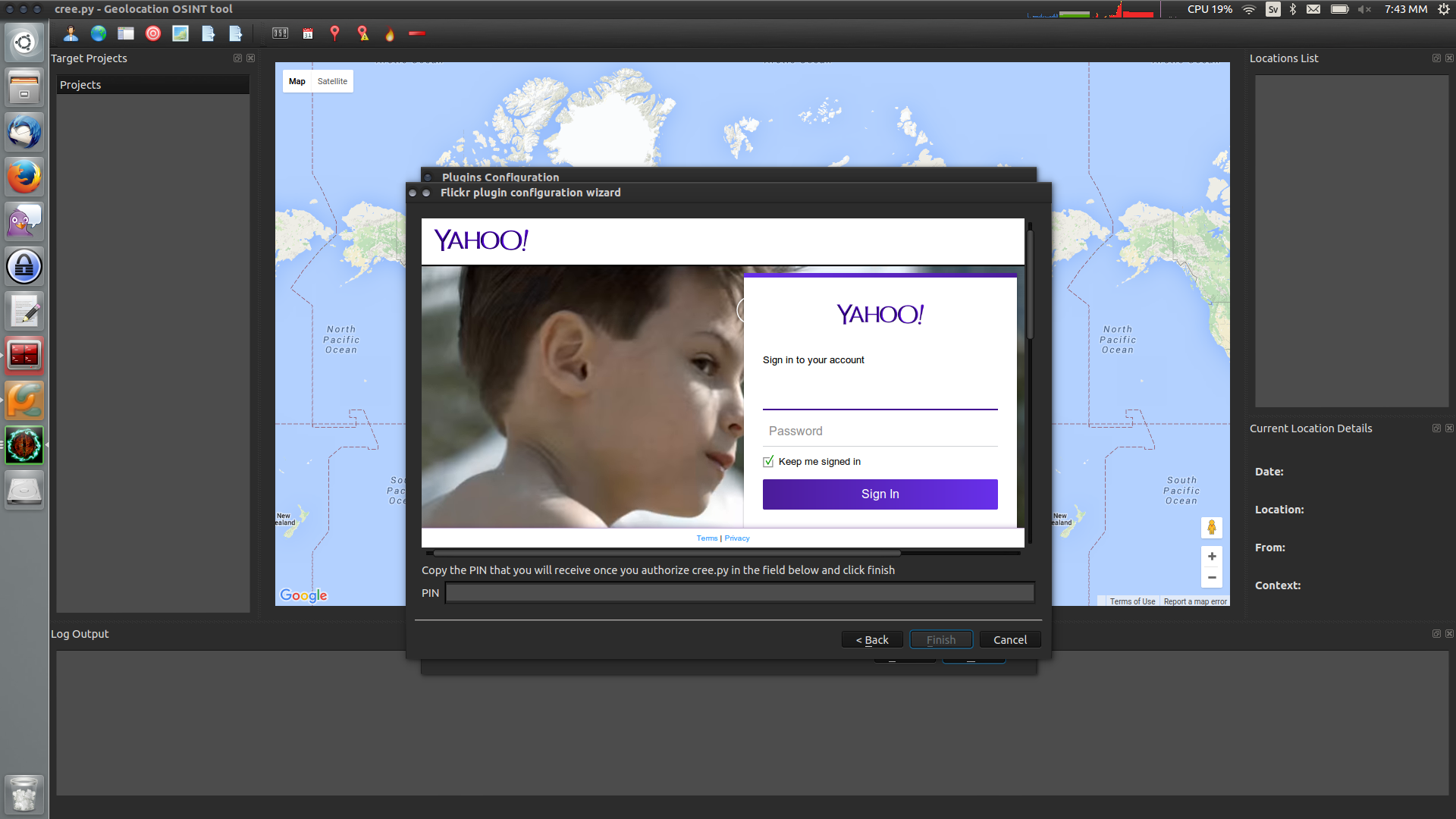Click the calendar date filter icon
This screenshot has width=1456, height=819.
point(308,33)
